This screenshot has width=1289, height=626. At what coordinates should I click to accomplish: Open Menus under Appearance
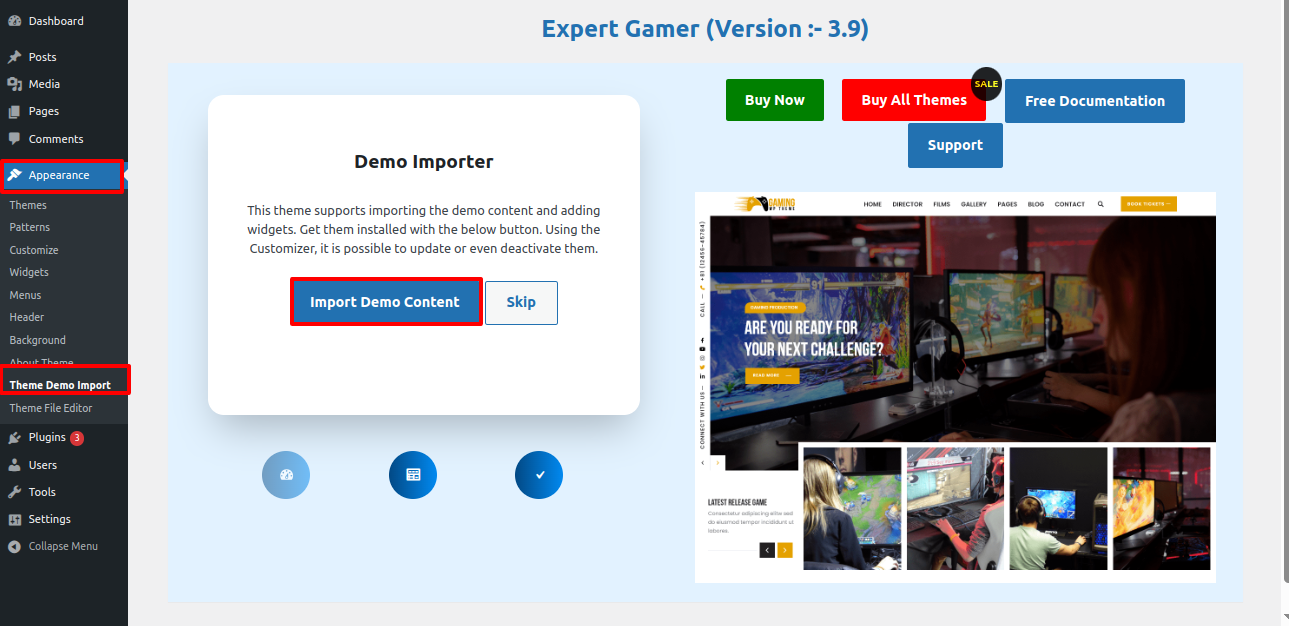26,295
